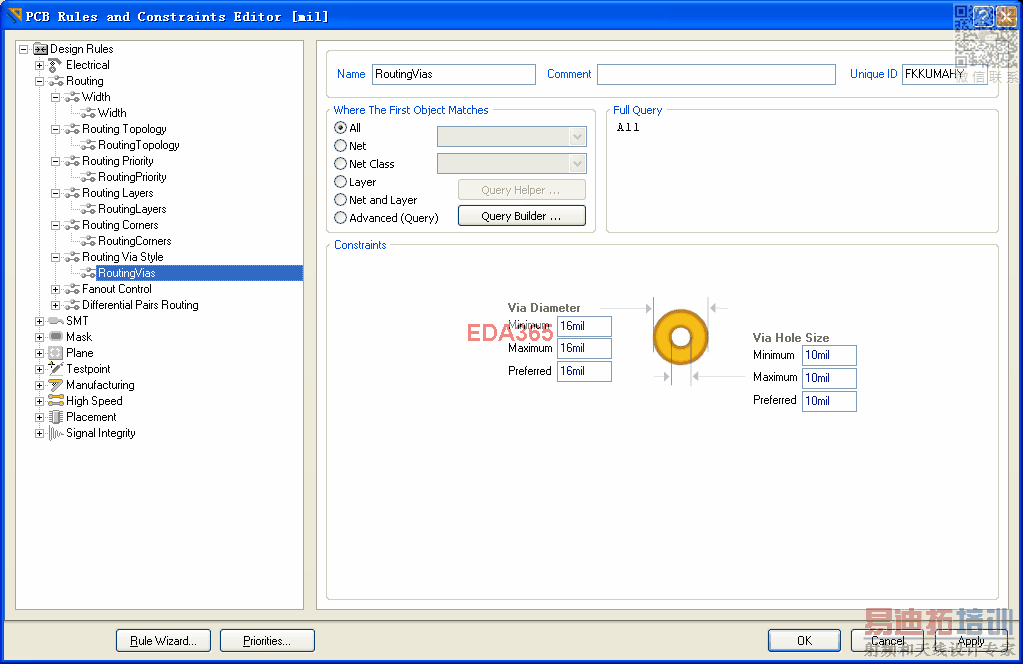This screenshot has width=1023, height=664.
Task: Expand the Differential Pairs Routing node
Action: pyautogui.click(x=56, y=305)
